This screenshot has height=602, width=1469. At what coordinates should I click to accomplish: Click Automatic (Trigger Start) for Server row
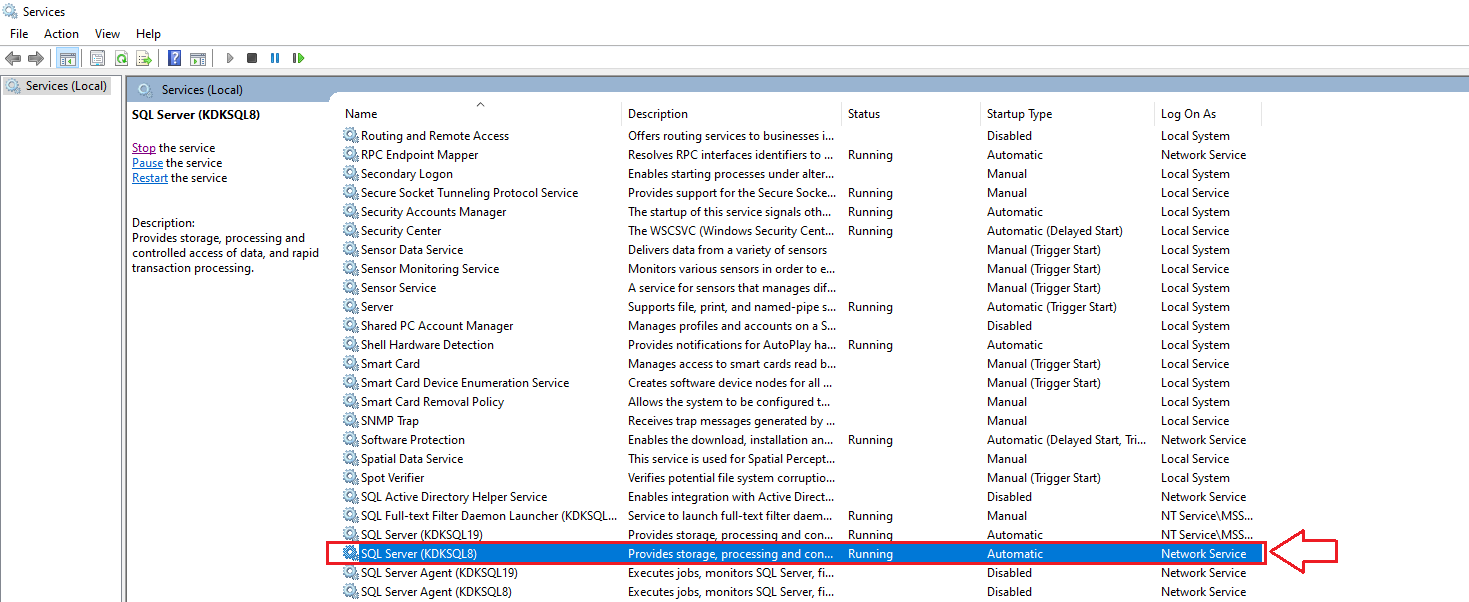point(1051,306)
